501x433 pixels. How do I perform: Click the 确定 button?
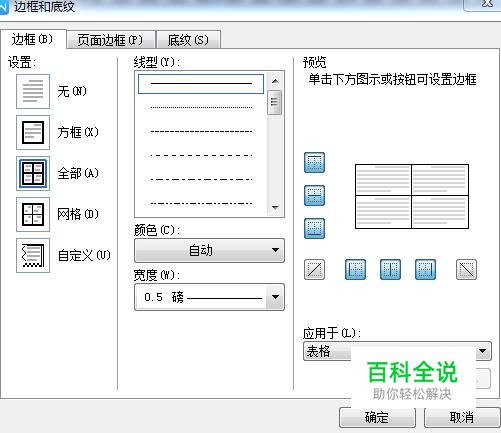coord(377,417)
